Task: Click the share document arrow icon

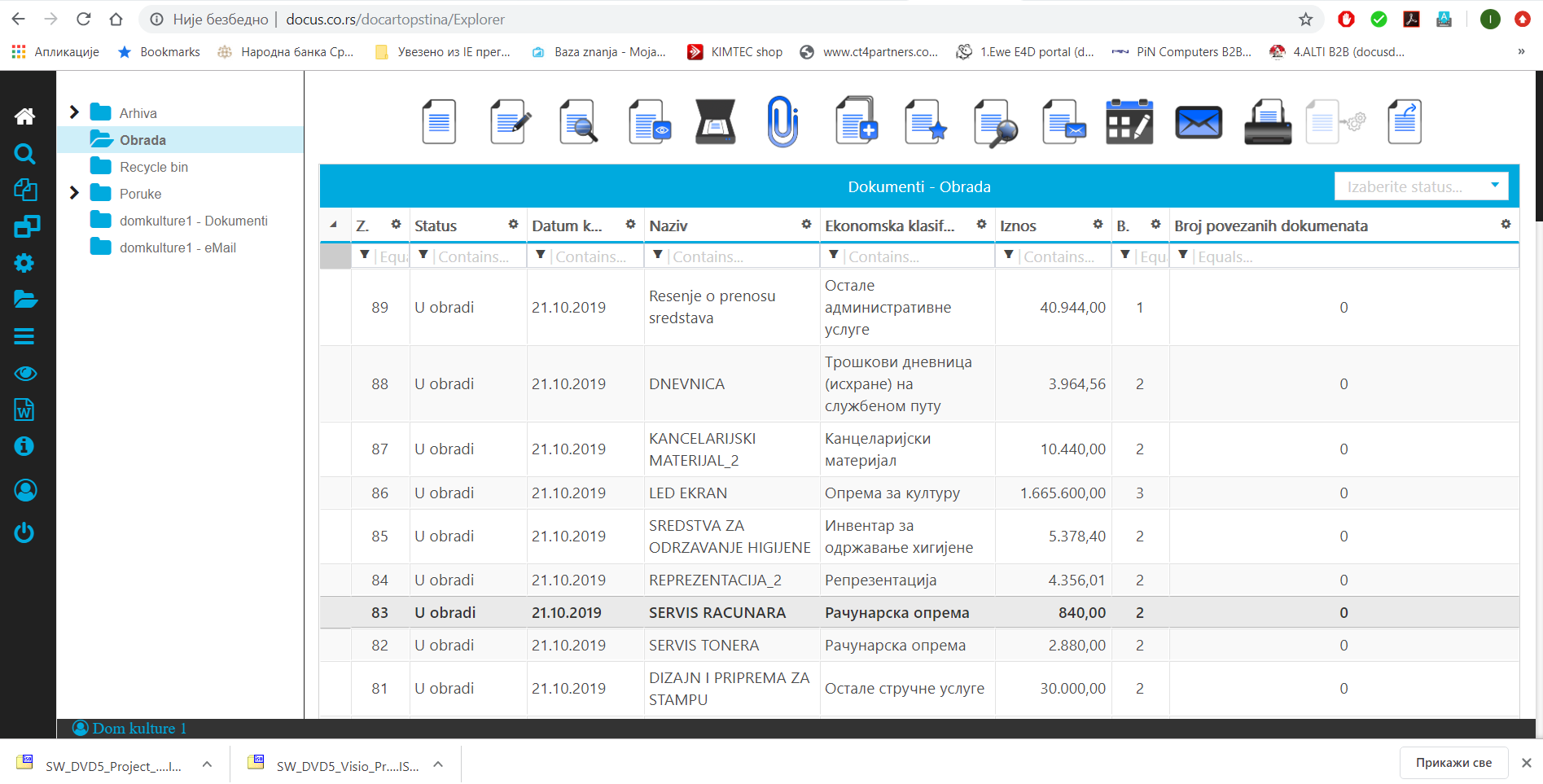Action: click(1405, 122)
